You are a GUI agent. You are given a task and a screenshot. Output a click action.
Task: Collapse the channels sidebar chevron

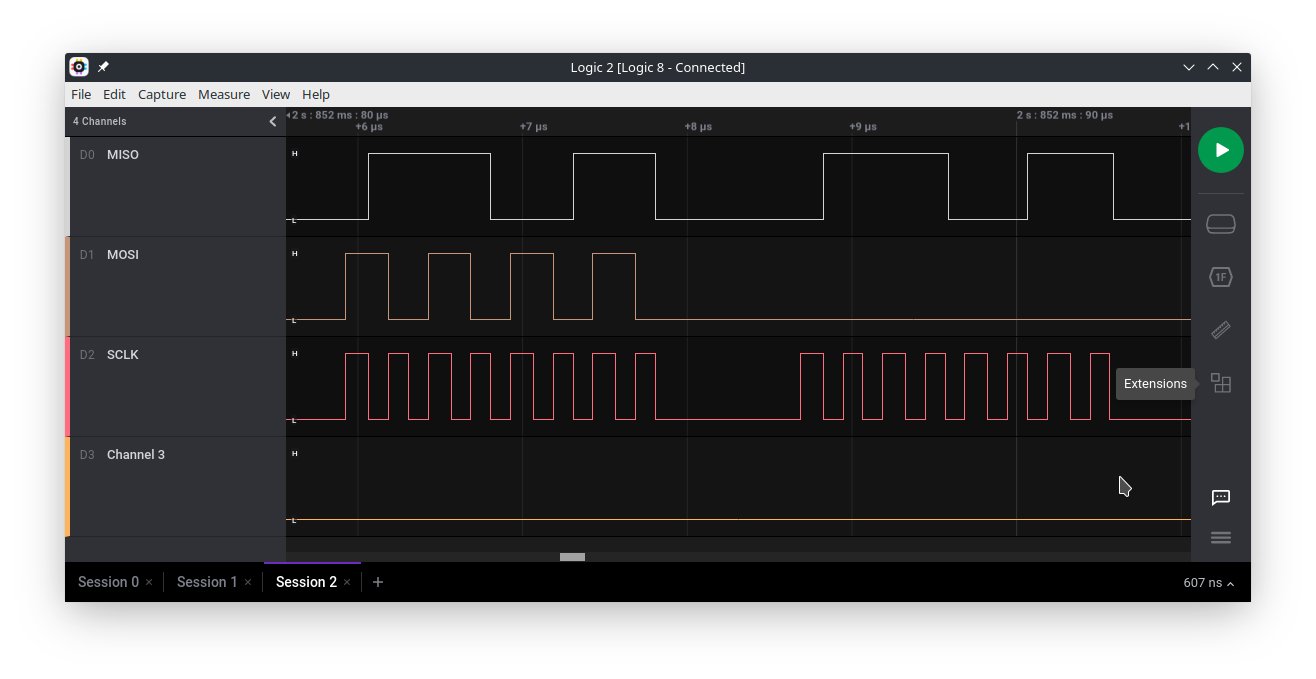273,122
